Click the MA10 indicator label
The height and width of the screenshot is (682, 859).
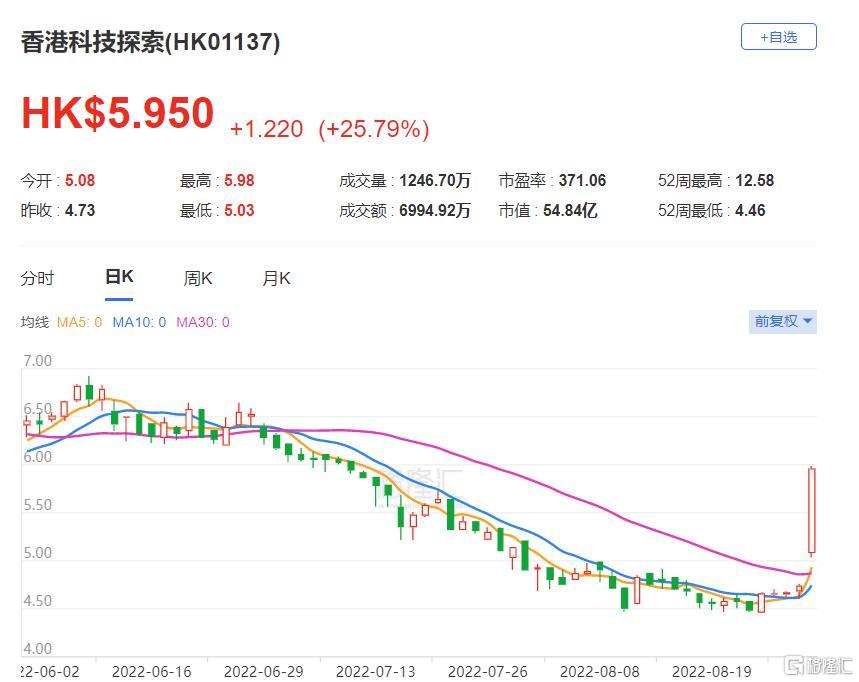click(x=139, y=322)
